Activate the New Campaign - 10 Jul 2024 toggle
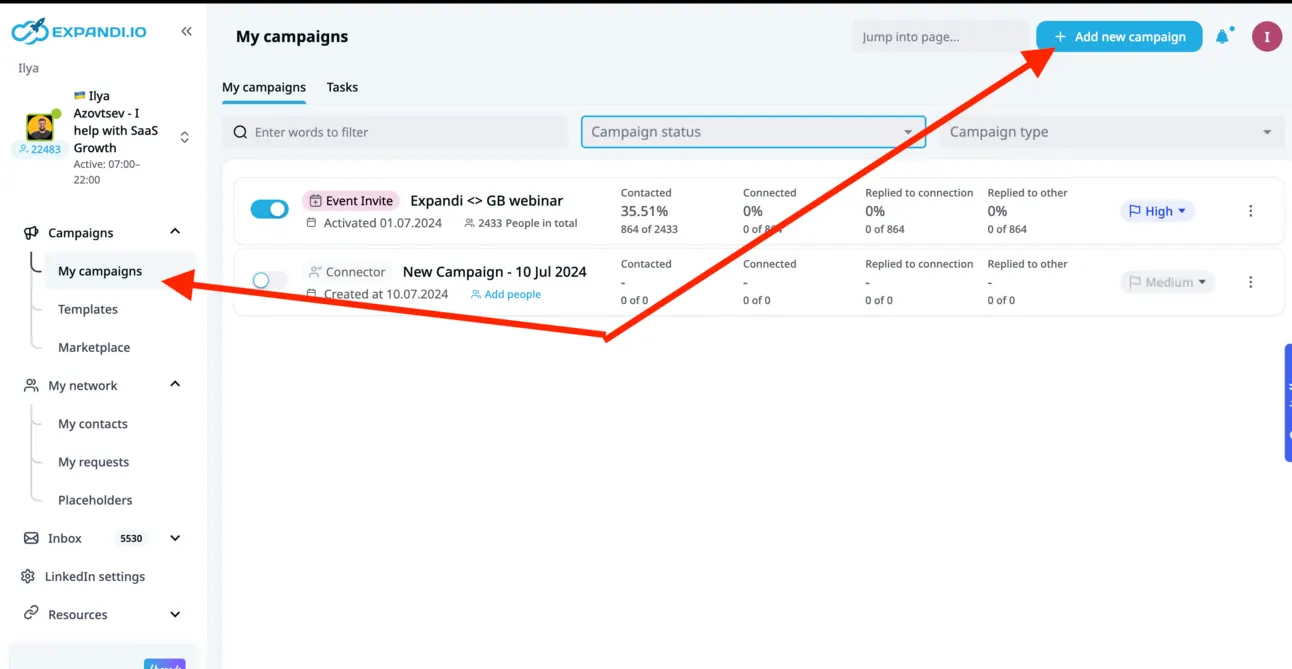This screenshot has height=669, width=1292. click(269, 281)
